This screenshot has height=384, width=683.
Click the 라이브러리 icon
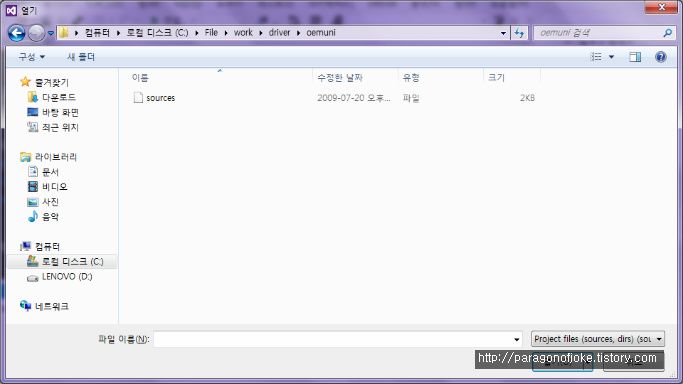tap(26, 157)
